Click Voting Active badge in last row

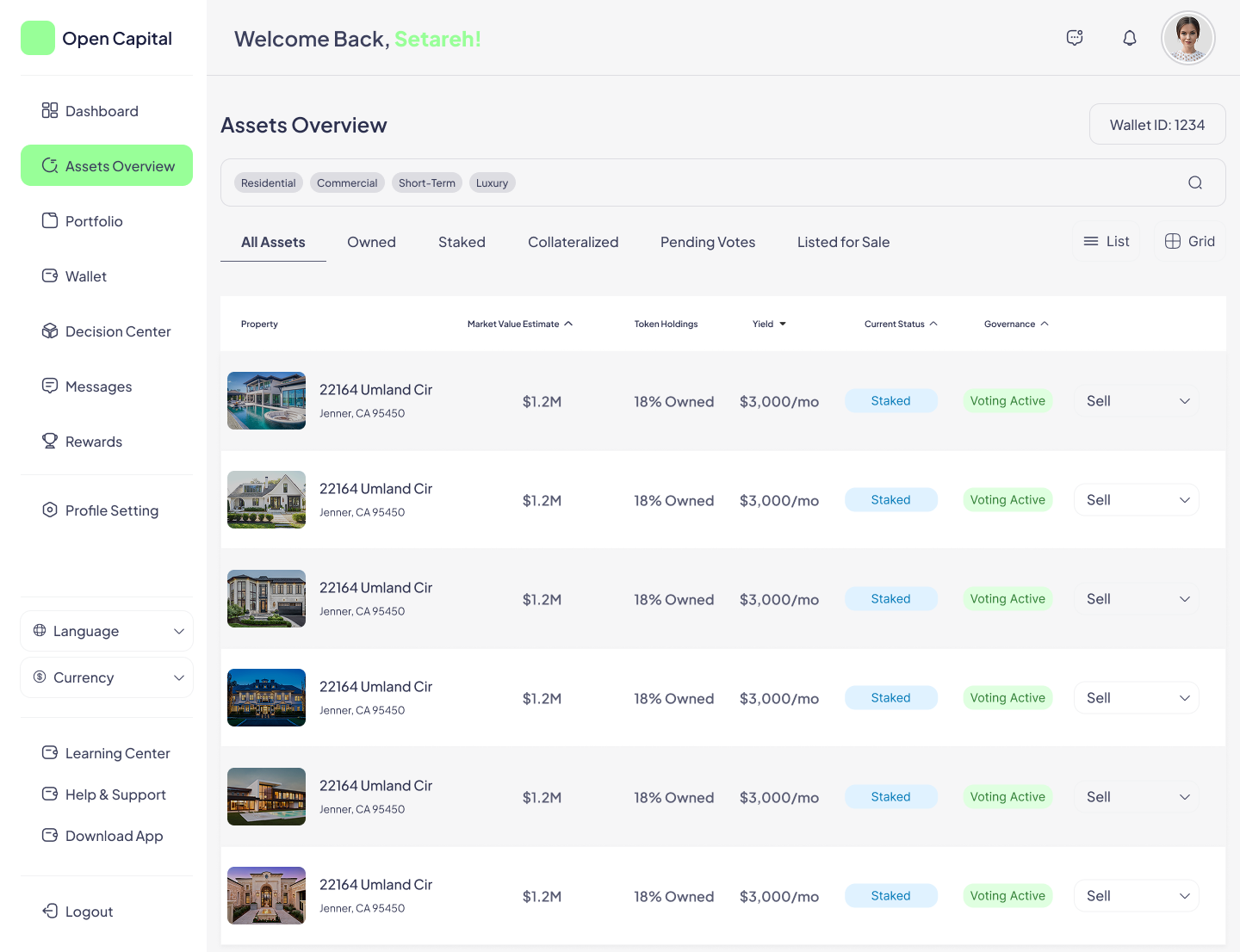click(1008, 896)
